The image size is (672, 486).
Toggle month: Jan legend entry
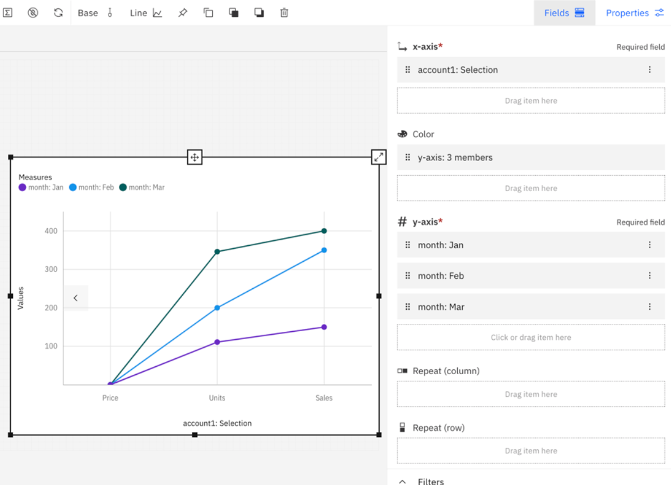click(41, 187)
